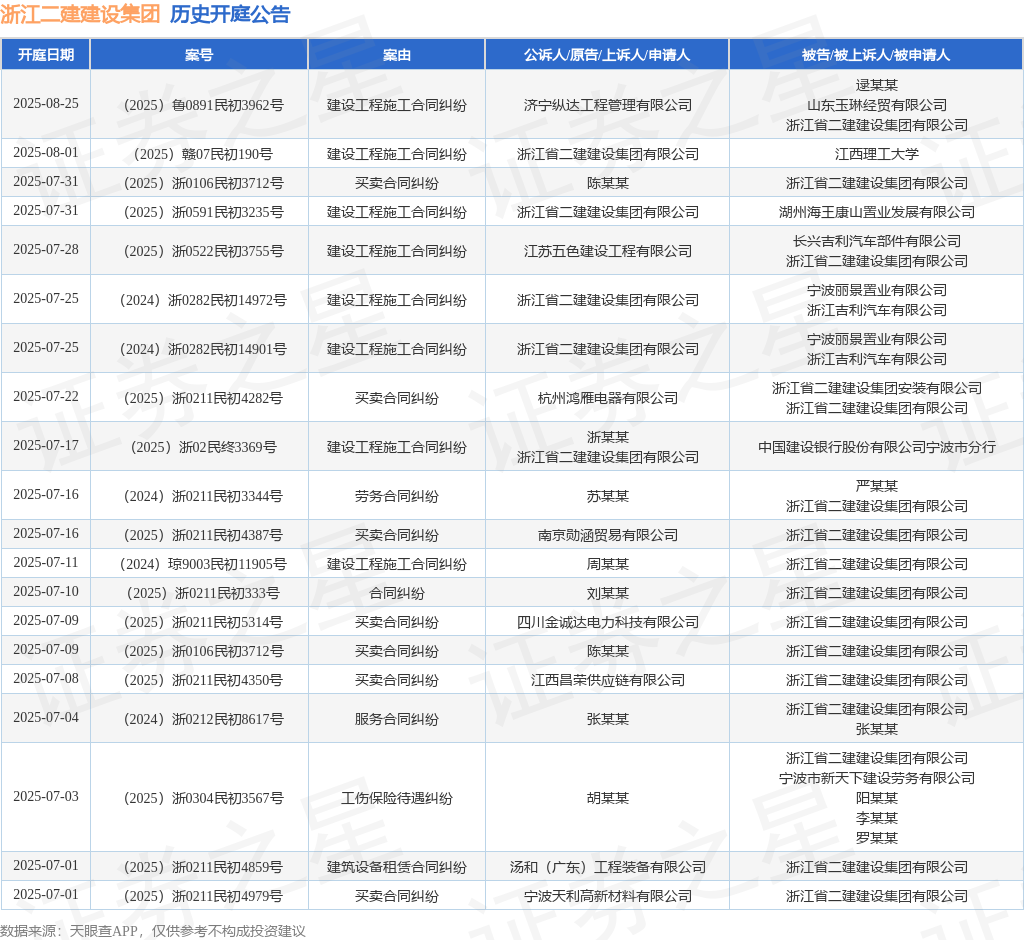The height and width of the screenshot is (940, 1024).
Task: Select plaintiff 宁波天利高新材料有限公司
Action: click(x=607, y=896)
